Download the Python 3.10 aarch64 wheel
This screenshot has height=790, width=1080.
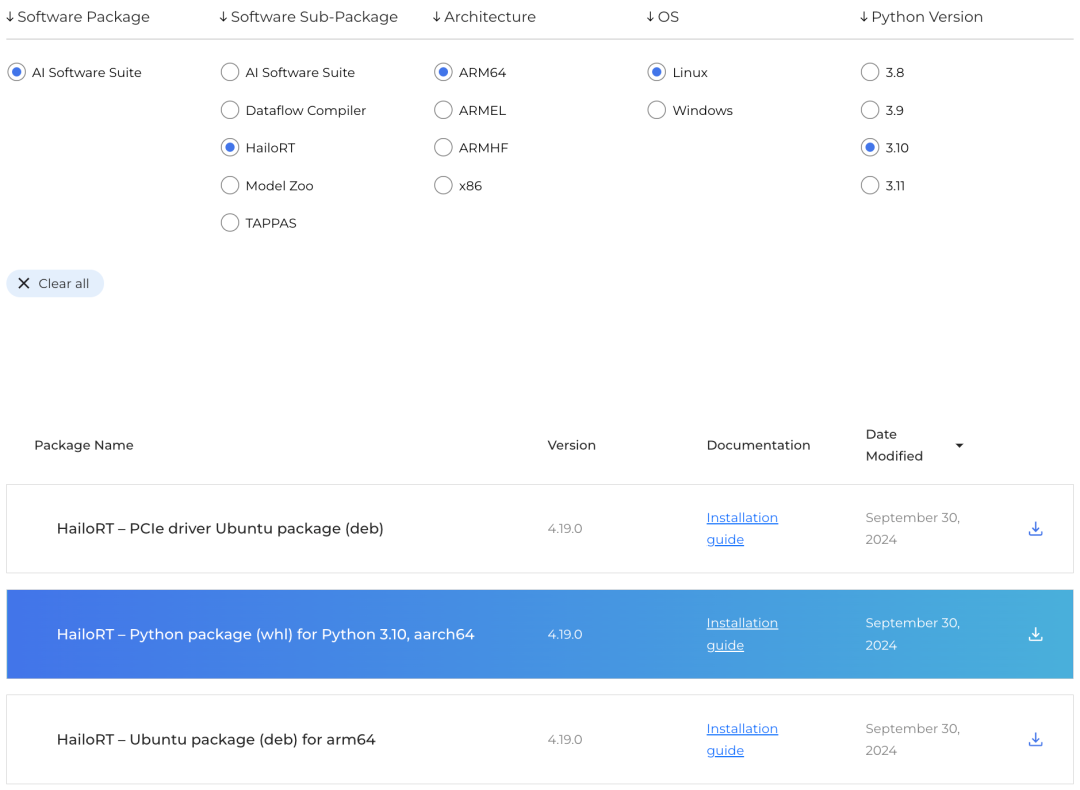coord(1035,634)
